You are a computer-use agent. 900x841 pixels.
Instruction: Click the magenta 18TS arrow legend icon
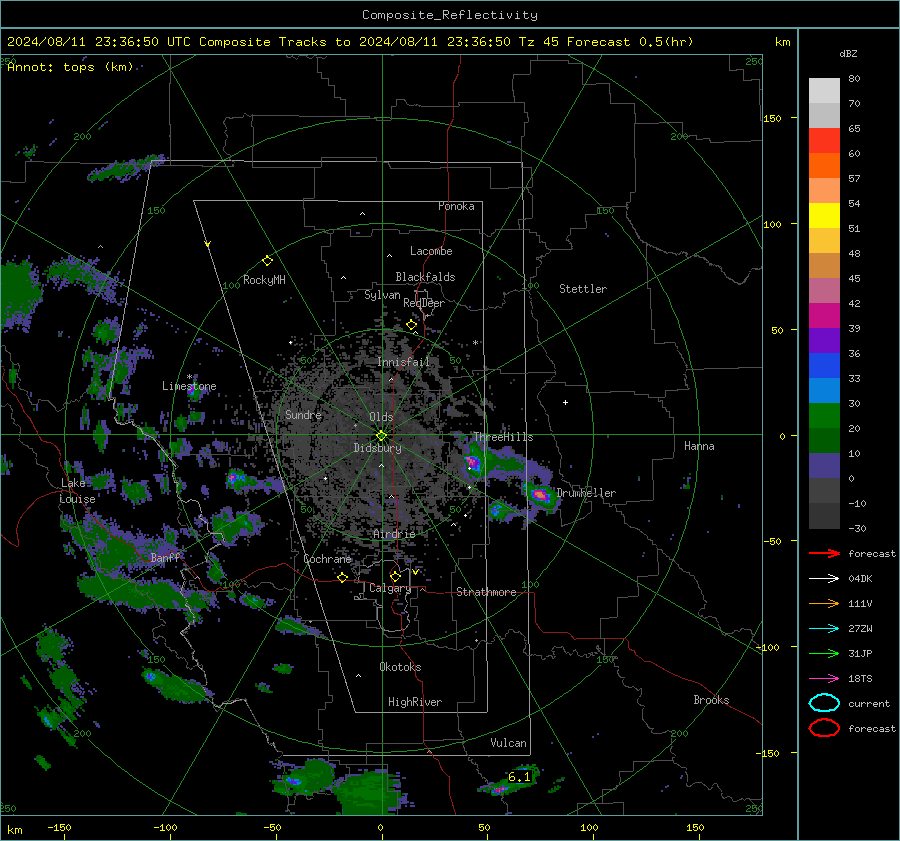tap(824, 679)
